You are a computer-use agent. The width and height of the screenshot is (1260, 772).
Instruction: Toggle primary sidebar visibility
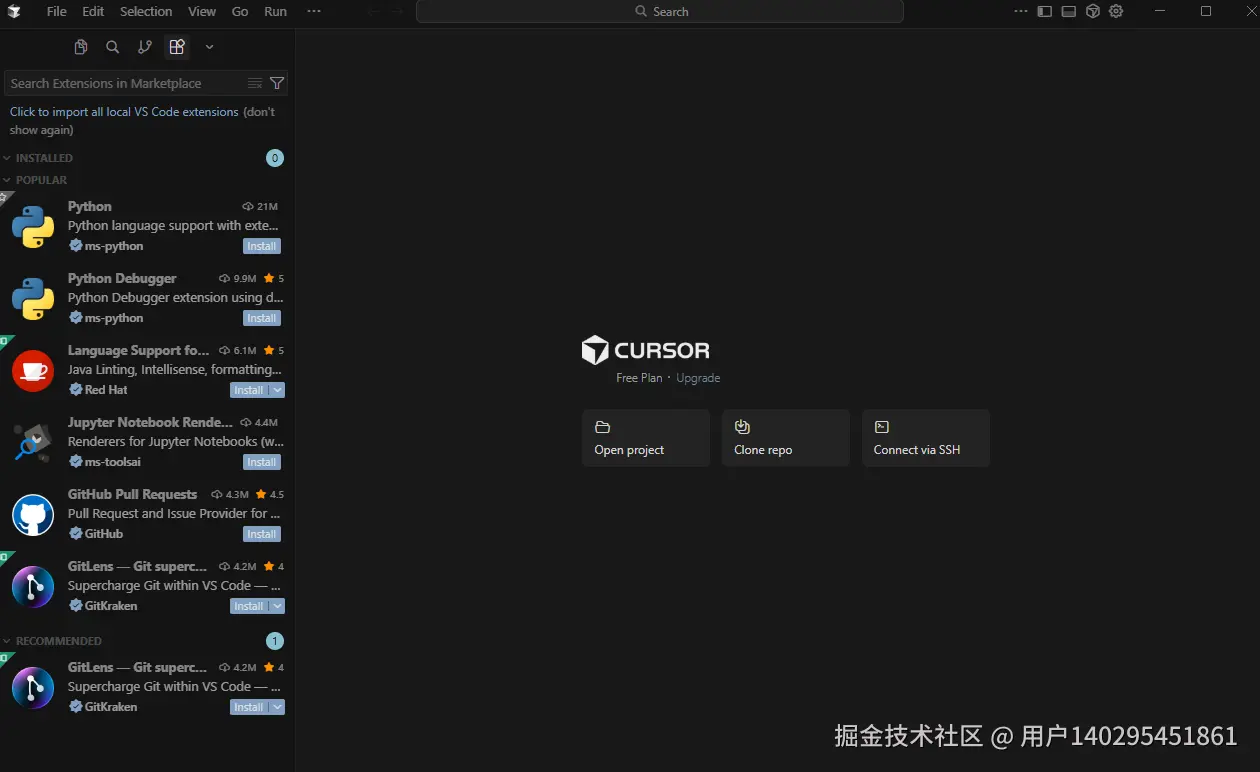[x=1045, y=12]
